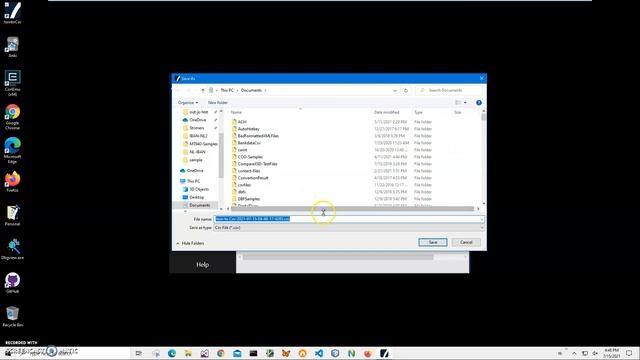Open the address bar history dropdown
The height and width of the screenshot is (360, 640).
pyautogui.click(x=395, y=90)
